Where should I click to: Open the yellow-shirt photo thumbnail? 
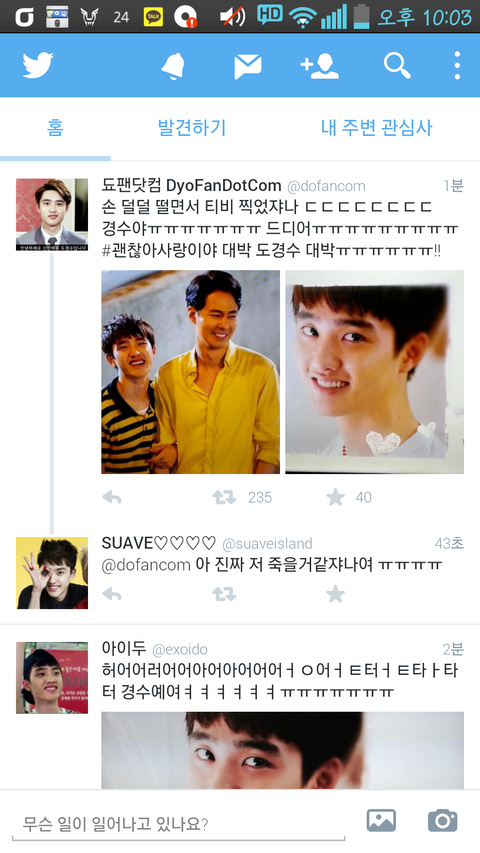click(x=190, y=372)
